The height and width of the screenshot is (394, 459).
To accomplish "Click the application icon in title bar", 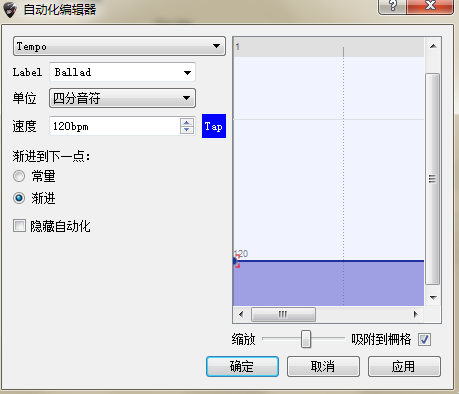I will point(10,10).
